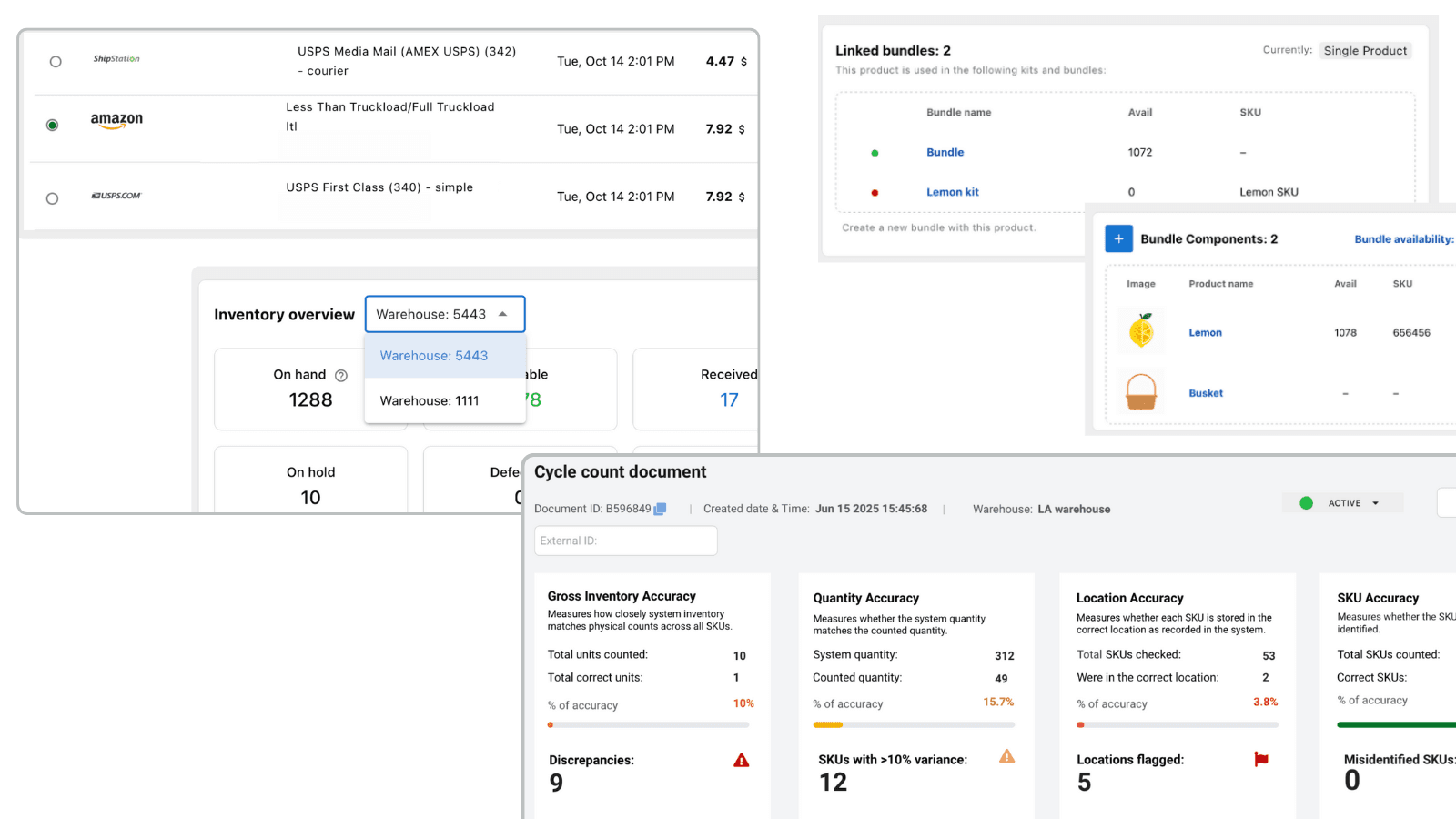Select the ShipStation USPS Media Mail shipping option
The image size is (1456, 819).
[x=56, y=61]
